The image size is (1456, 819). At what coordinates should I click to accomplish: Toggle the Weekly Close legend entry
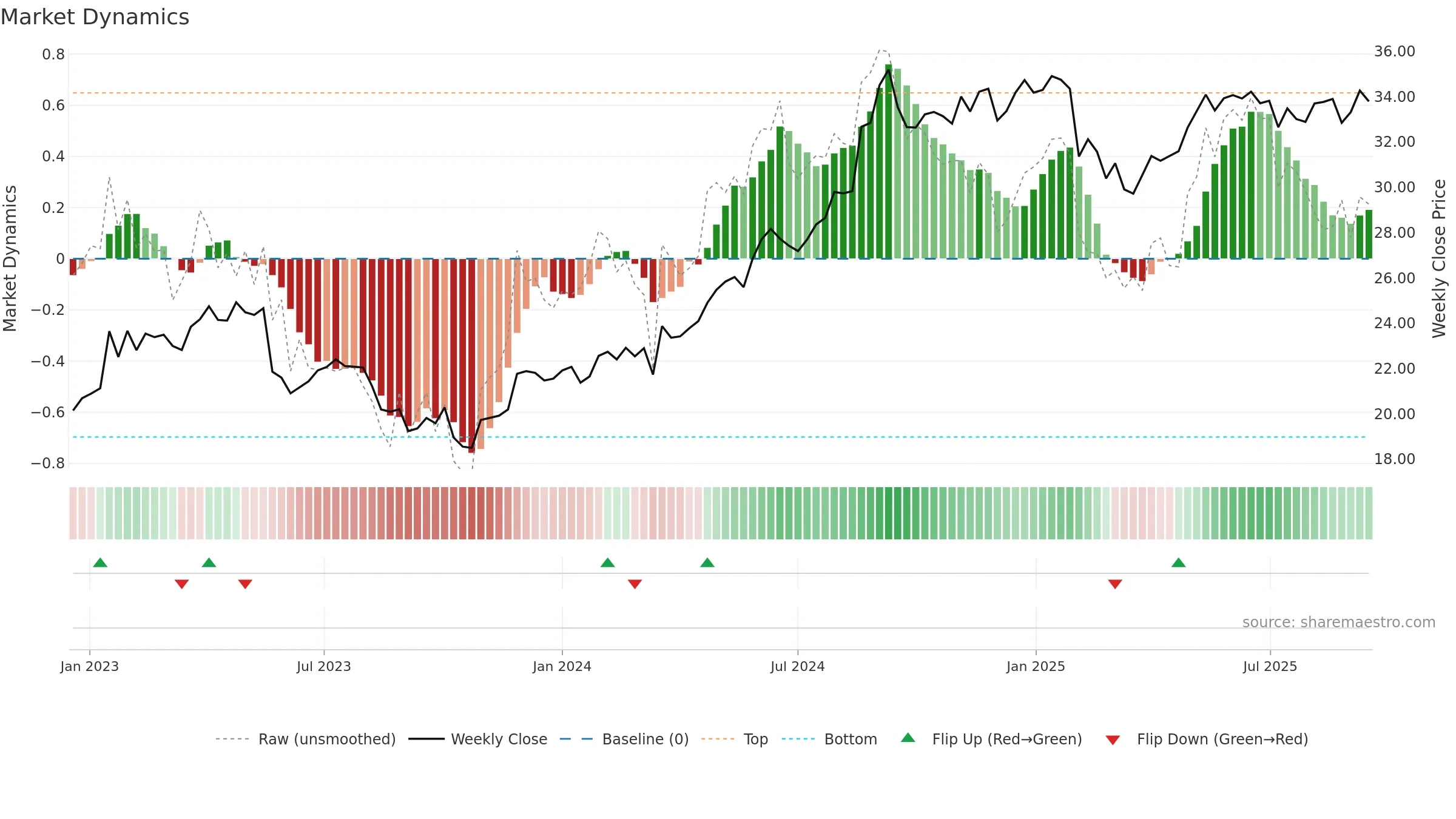(478, 739)
